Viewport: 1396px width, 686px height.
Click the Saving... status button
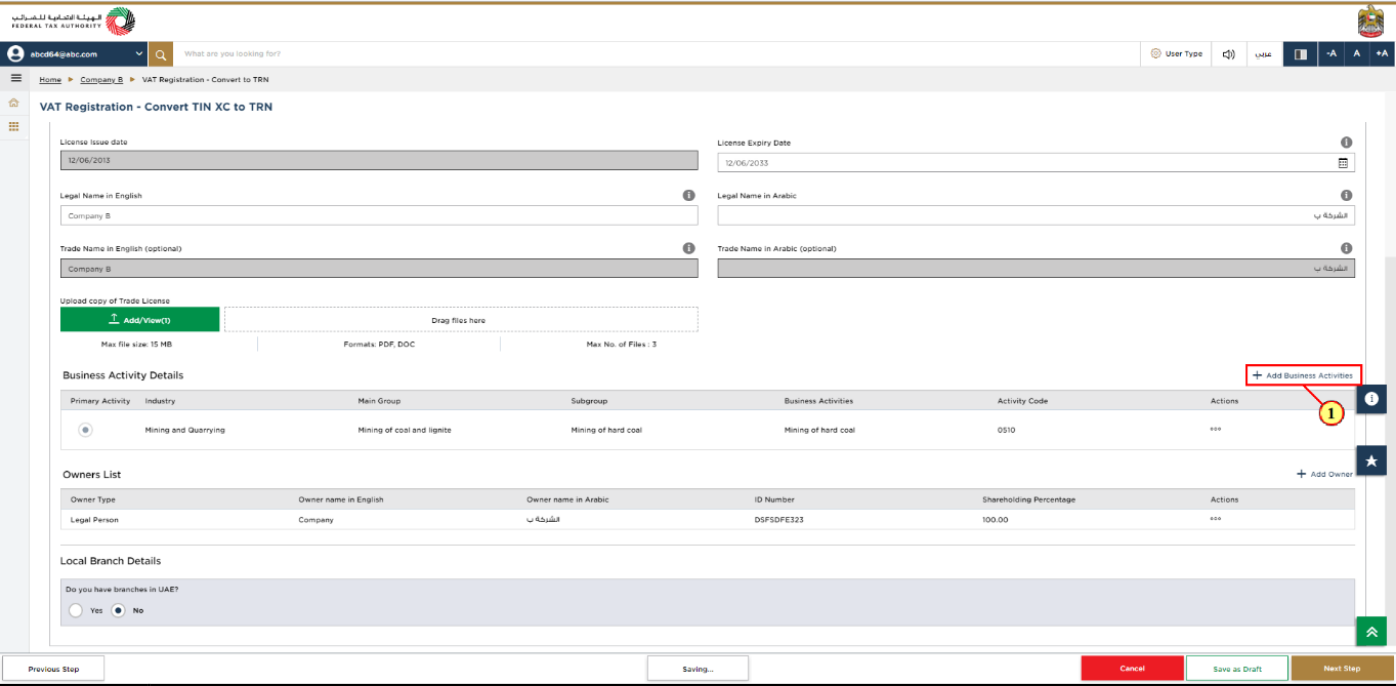698,669
